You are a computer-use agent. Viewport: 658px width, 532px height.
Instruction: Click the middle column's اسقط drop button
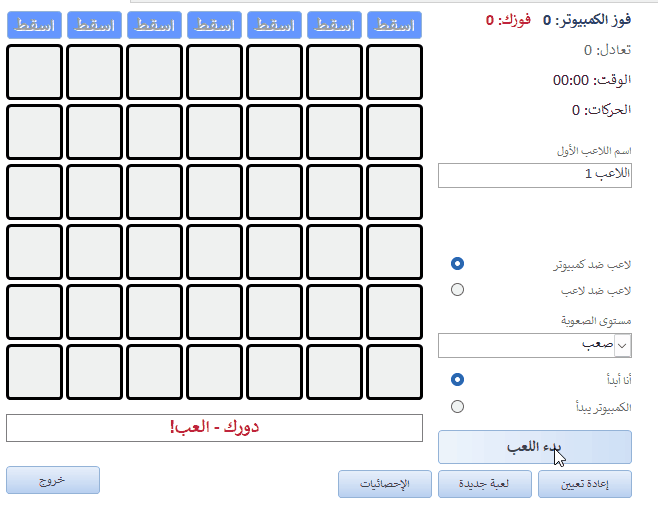pyautogui.click(x=214, y=26)
